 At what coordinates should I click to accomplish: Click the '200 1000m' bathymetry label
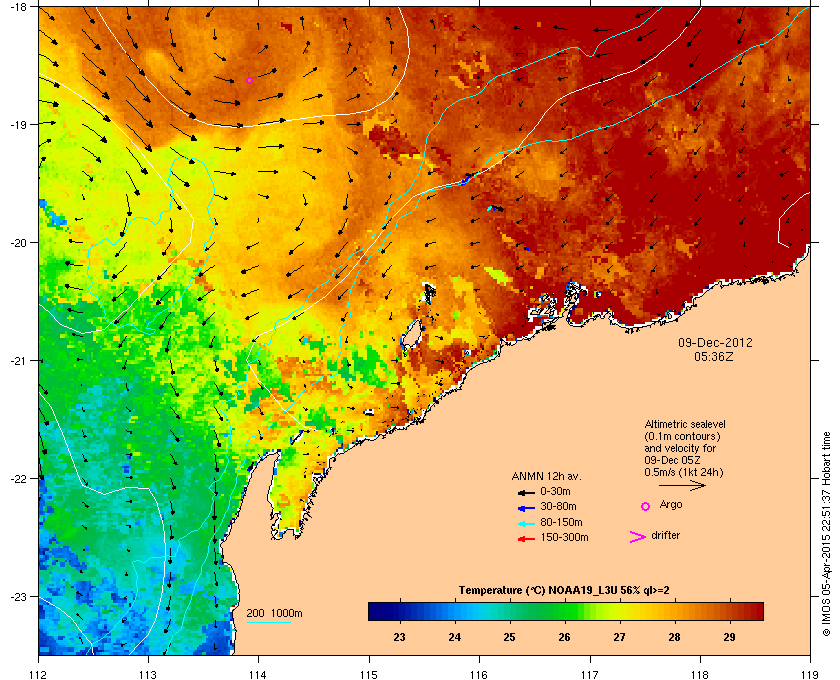tap(274, 613)
